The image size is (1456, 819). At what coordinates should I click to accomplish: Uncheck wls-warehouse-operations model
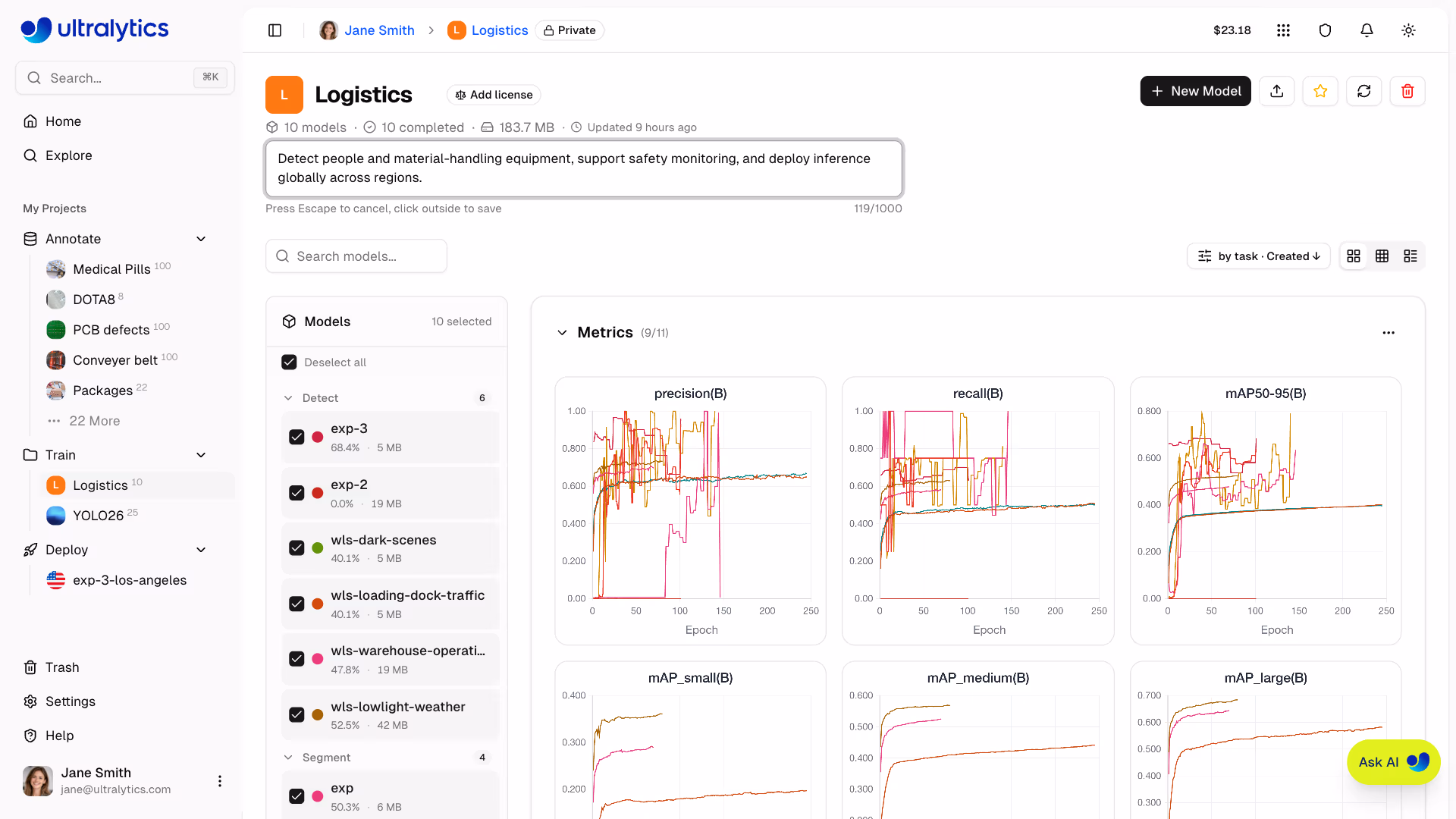click(297, 659)
